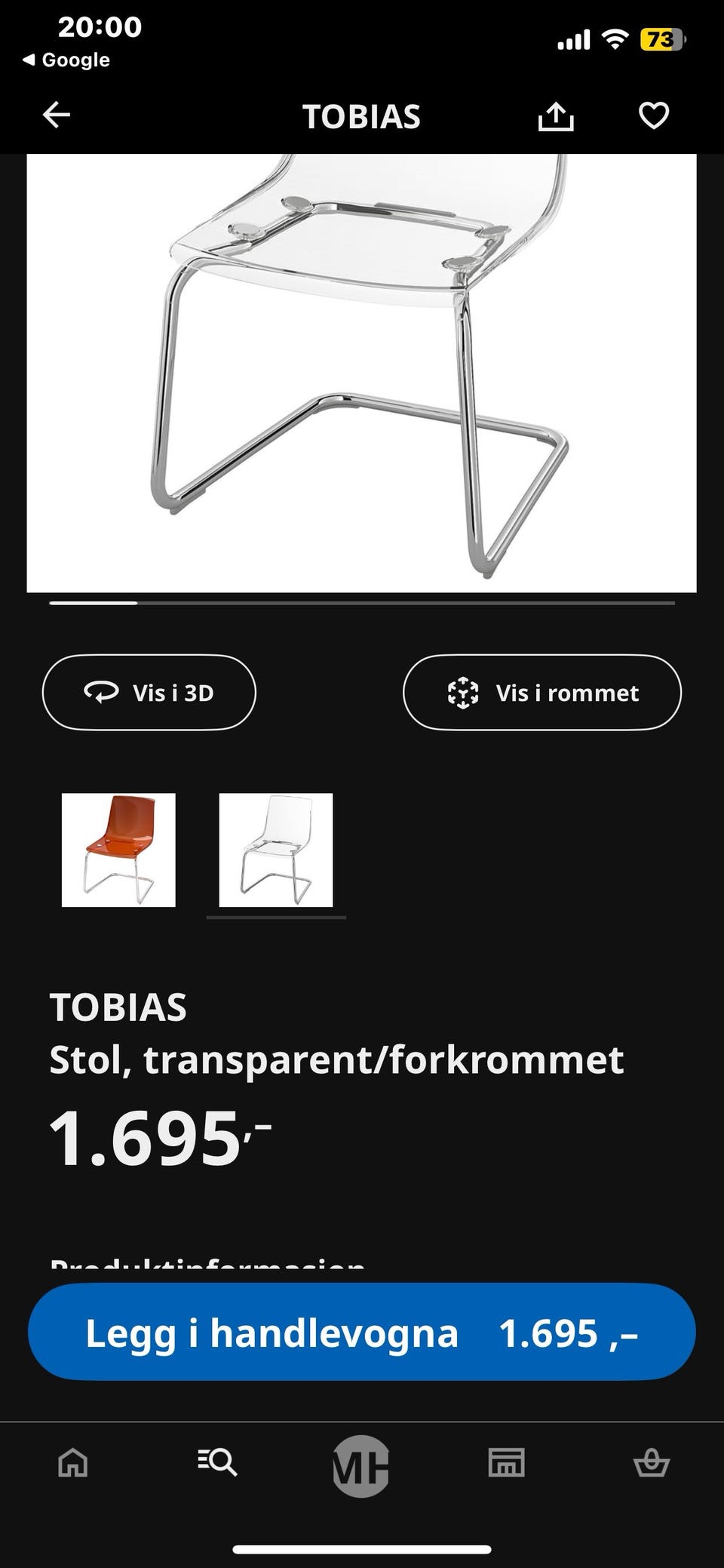This screenshot has width=724, height=1568.
Task: Go to Home tab icon
Action: (73, 1463)
